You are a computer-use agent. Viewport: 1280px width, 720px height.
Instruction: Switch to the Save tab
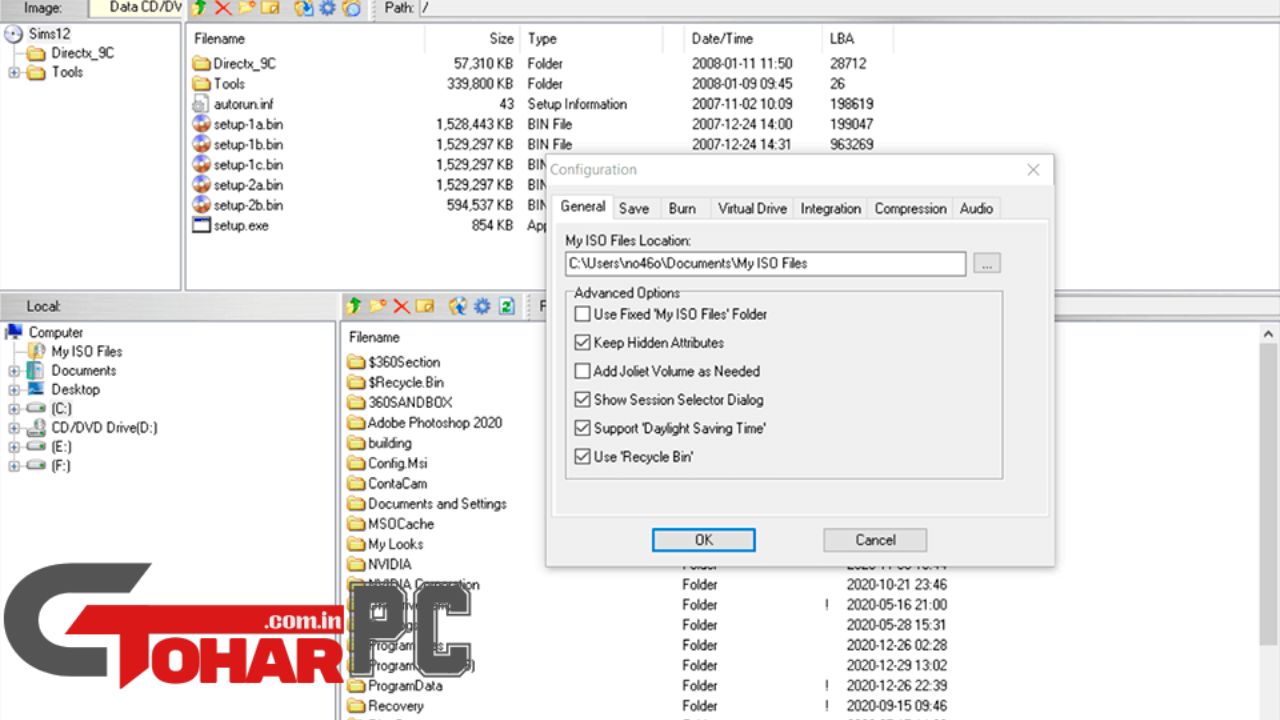click(x=634, y=208)
